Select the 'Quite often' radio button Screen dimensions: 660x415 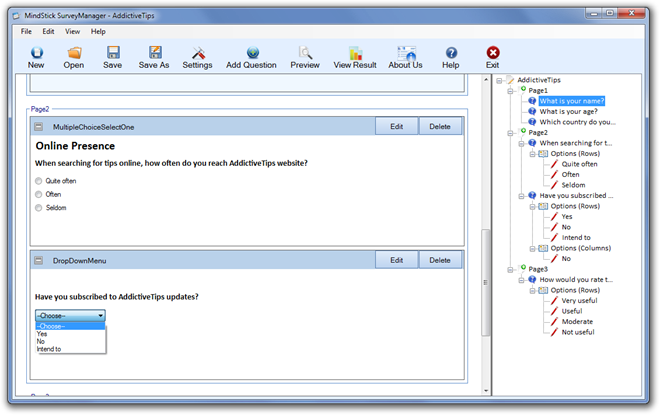(x=39, y=181)
